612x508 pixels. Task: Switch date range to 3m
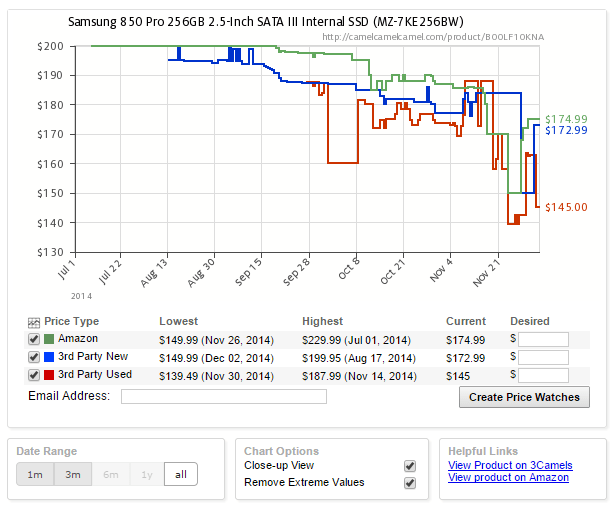point(73,474)
